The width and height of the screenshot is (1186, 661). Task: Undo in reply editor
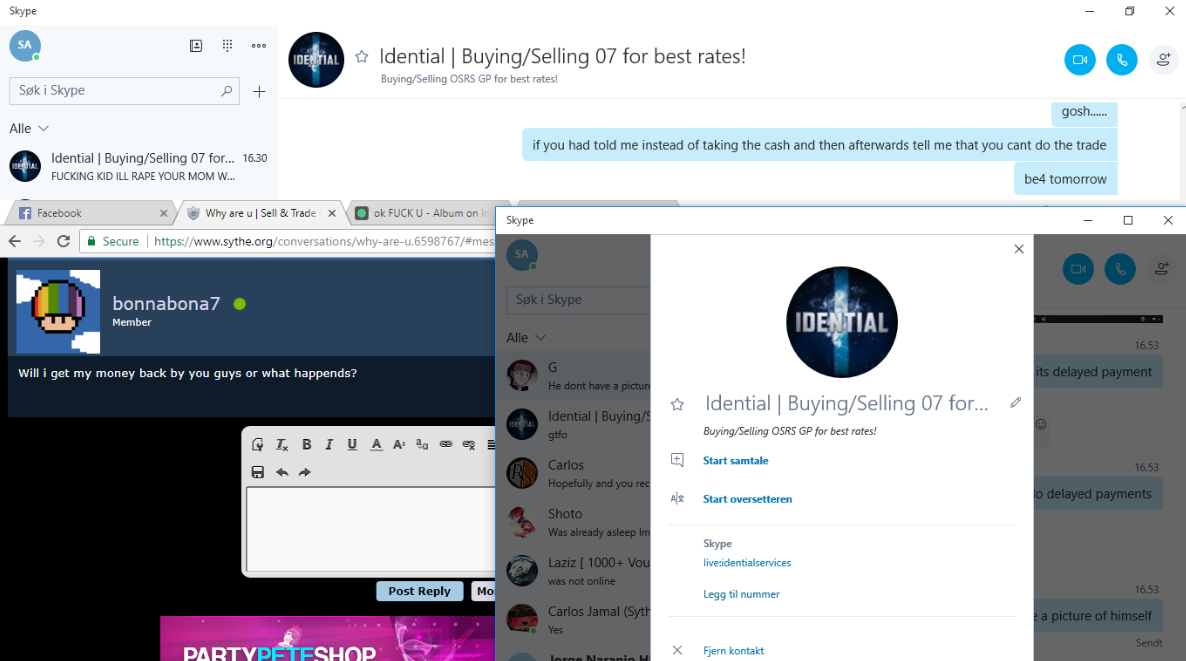[282, 472]
